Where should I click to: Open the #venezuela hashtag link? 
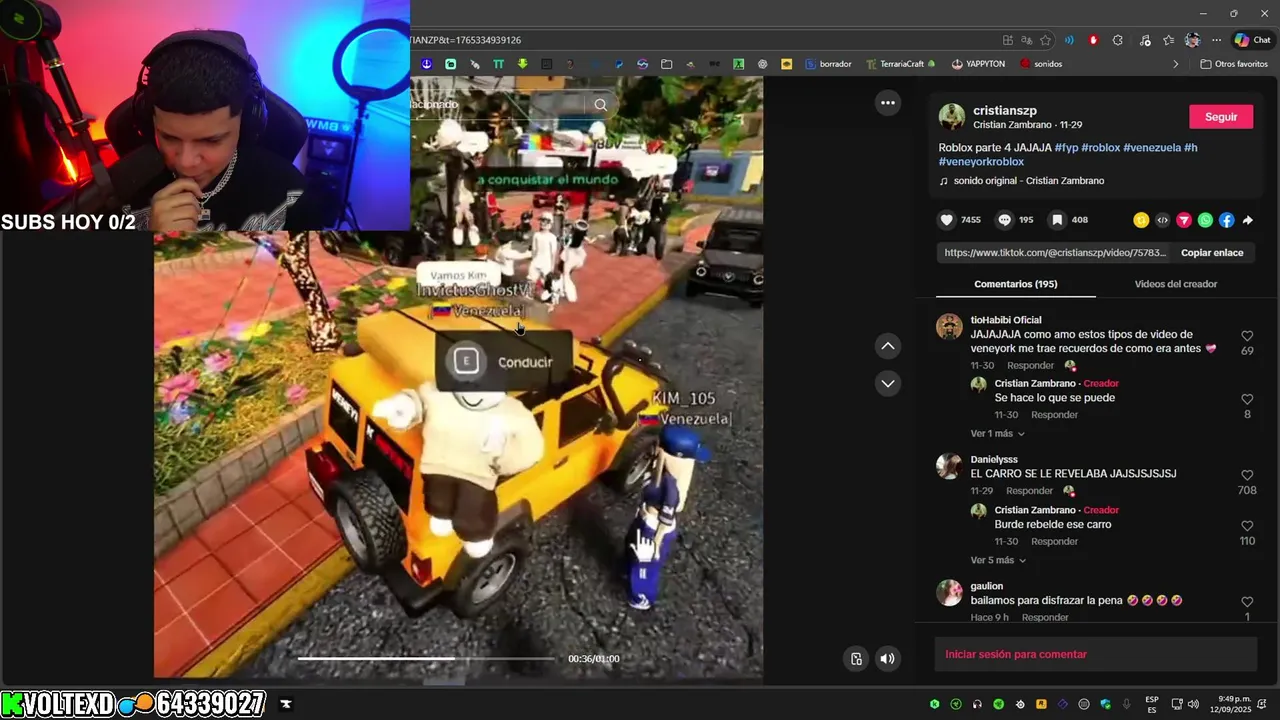pos(1151,147)
